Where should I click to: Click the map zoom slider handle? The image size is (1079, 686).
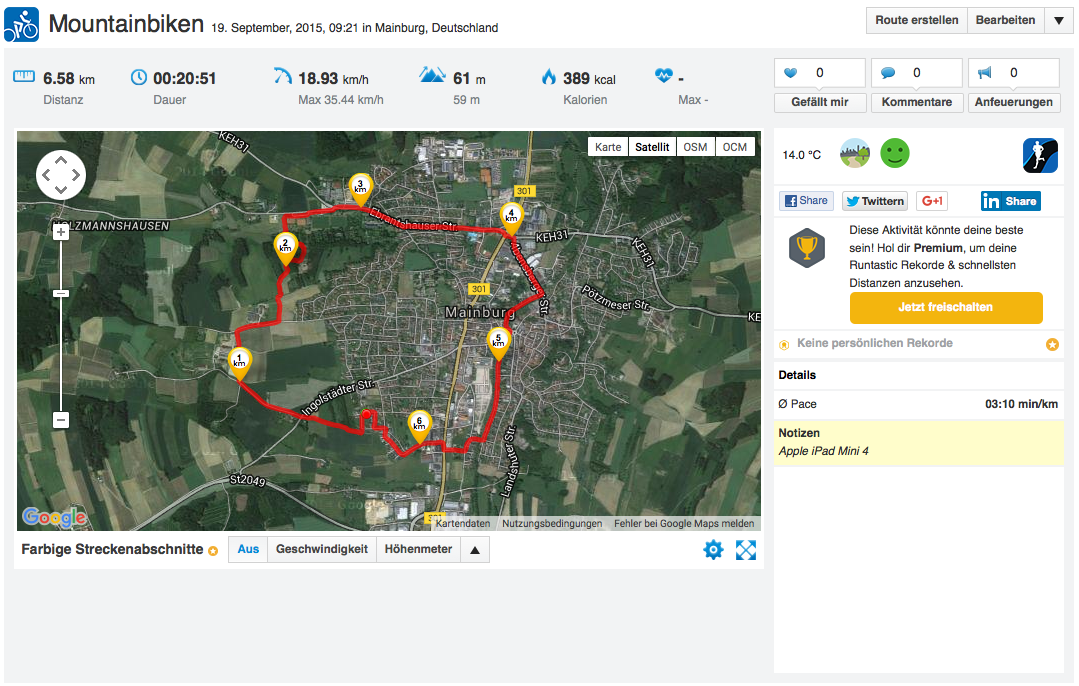61,294
